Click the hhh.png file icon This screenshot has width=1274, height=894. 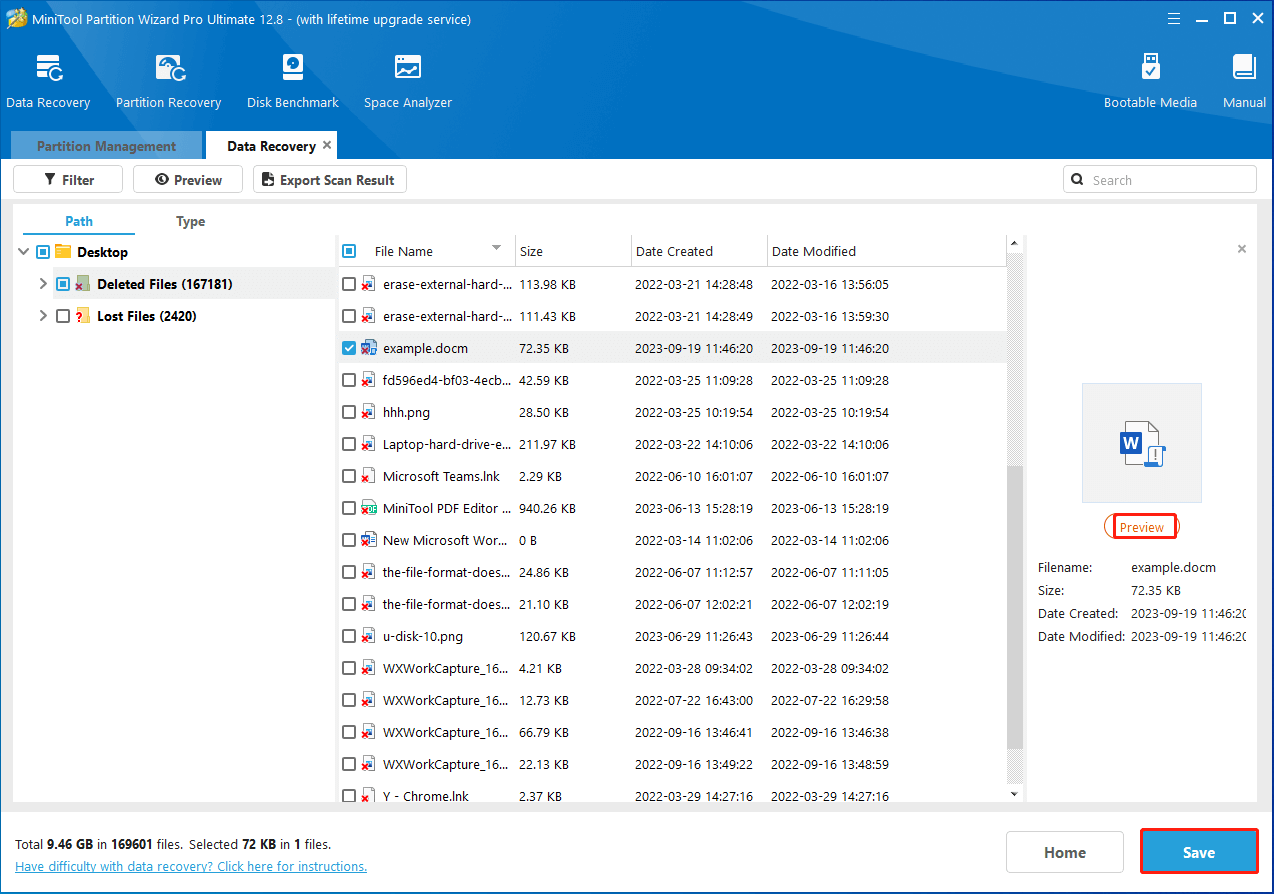369,412
